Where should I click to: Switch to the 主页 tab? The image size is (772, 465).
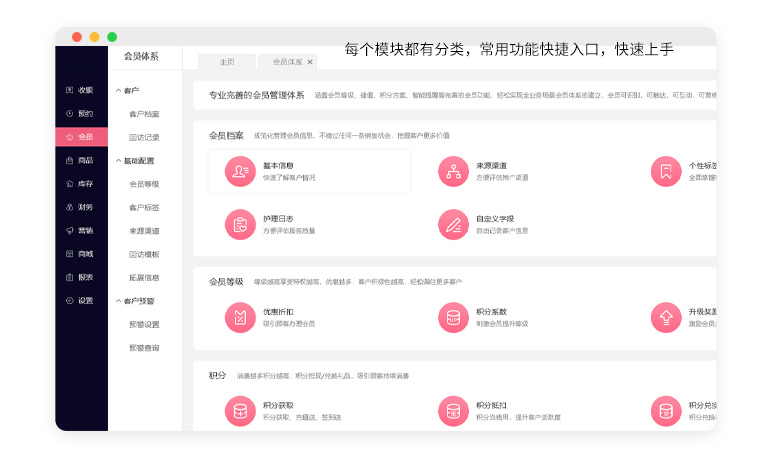click(227, 62)
